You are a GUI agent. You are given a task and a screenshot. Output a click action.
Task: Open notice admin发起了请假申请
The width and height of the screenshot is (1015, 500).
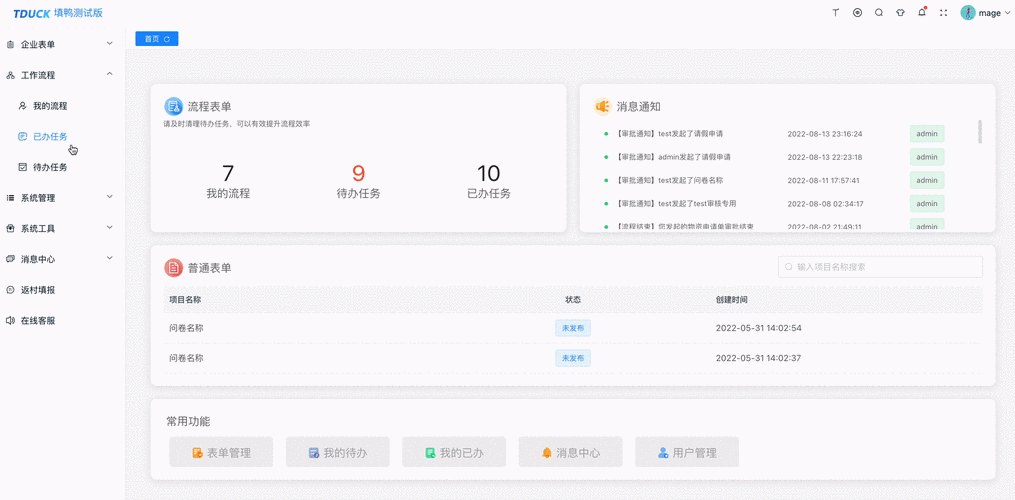673,157
